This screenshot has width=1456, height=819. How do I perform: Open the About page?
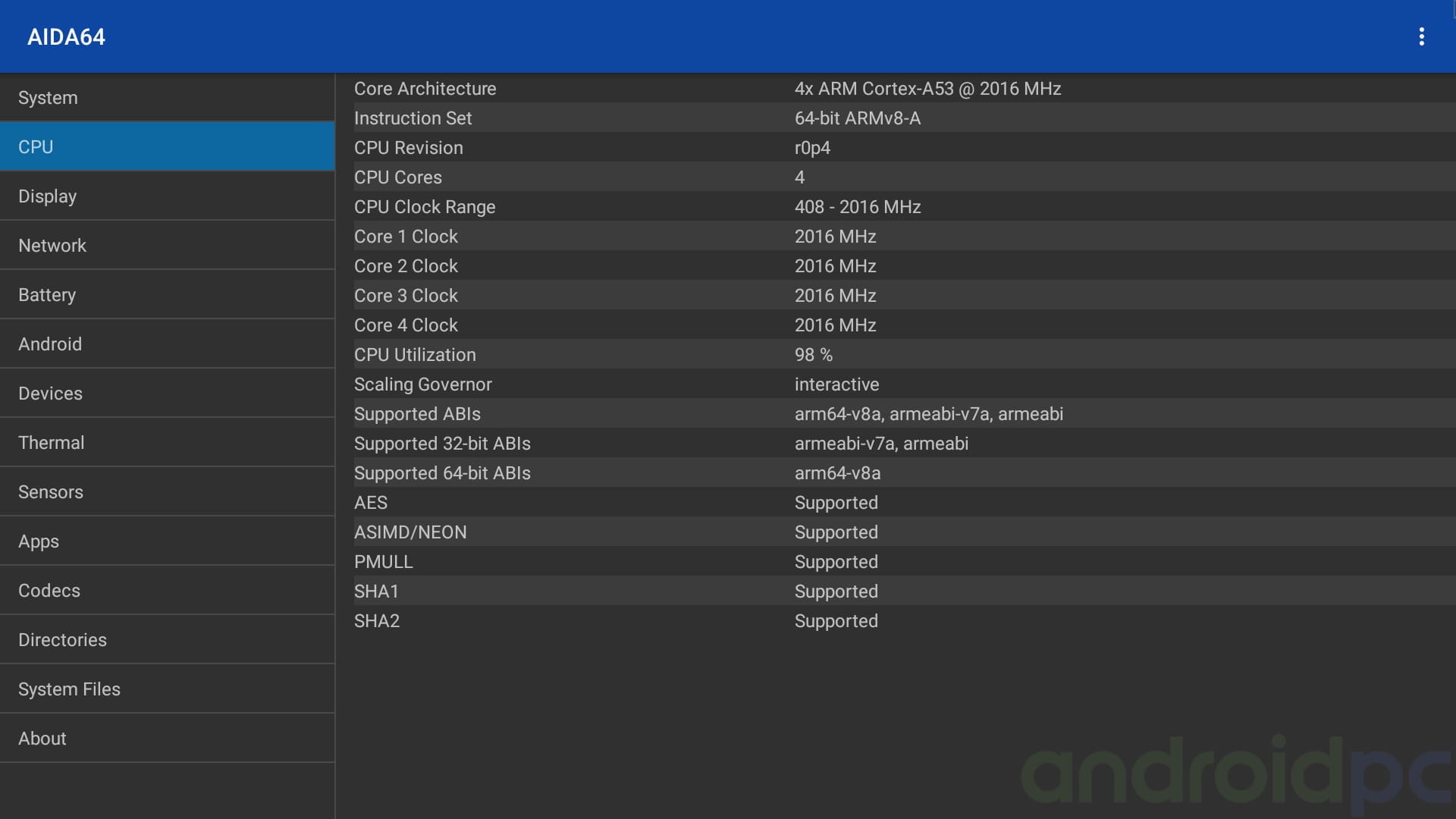pyautogui.click(x=167, y=739)
